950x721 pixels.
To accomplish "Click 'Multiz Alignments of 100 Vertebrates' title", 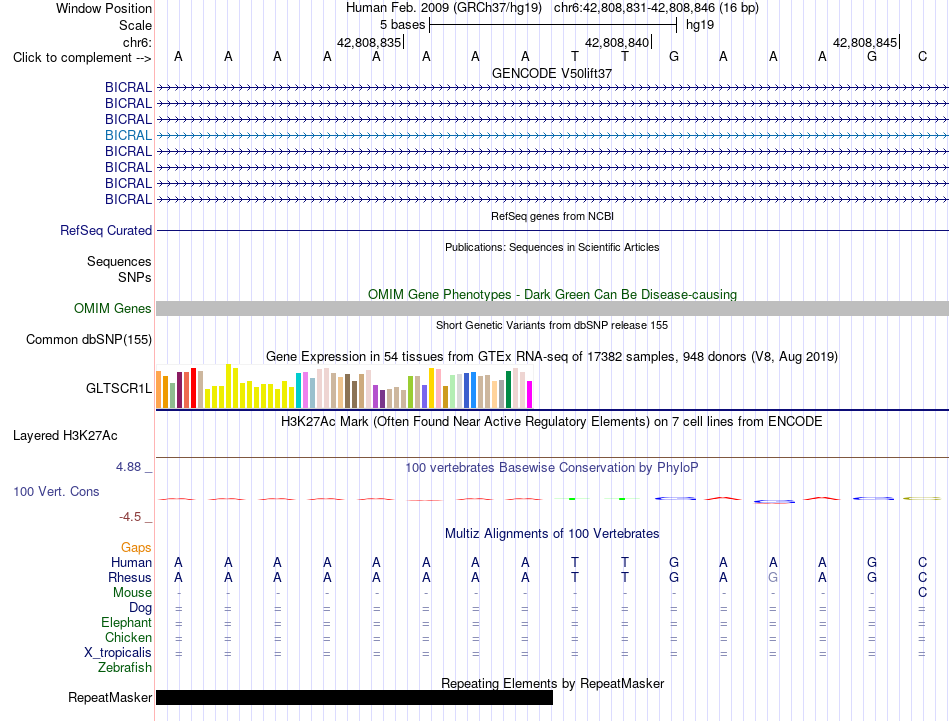I will [x=552, y=534].
